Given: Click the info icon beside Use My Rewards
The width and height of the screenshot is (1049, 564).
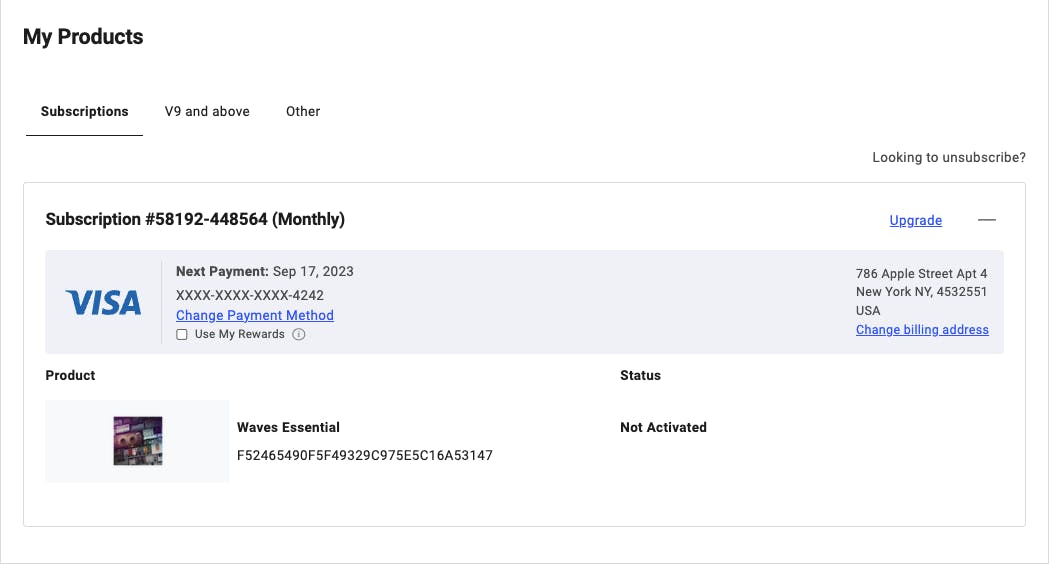Looking at the screenshot, I should pos(299,335).
